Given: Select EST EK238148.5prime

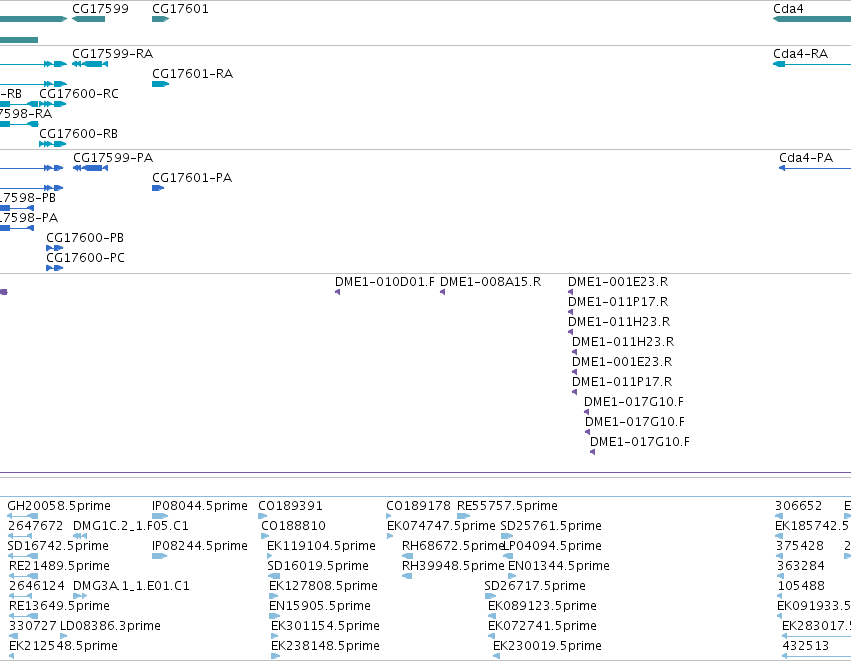Looking at the screenshot, I should [x=325, y=646].
